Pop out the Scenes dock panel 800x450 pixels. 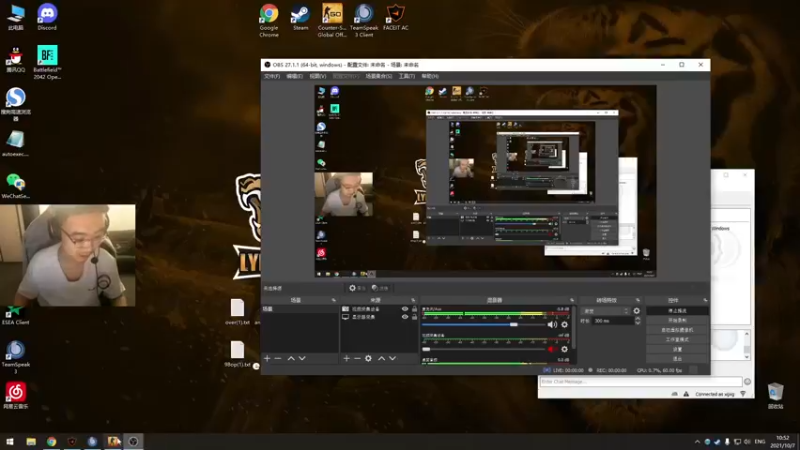(334, 301)
